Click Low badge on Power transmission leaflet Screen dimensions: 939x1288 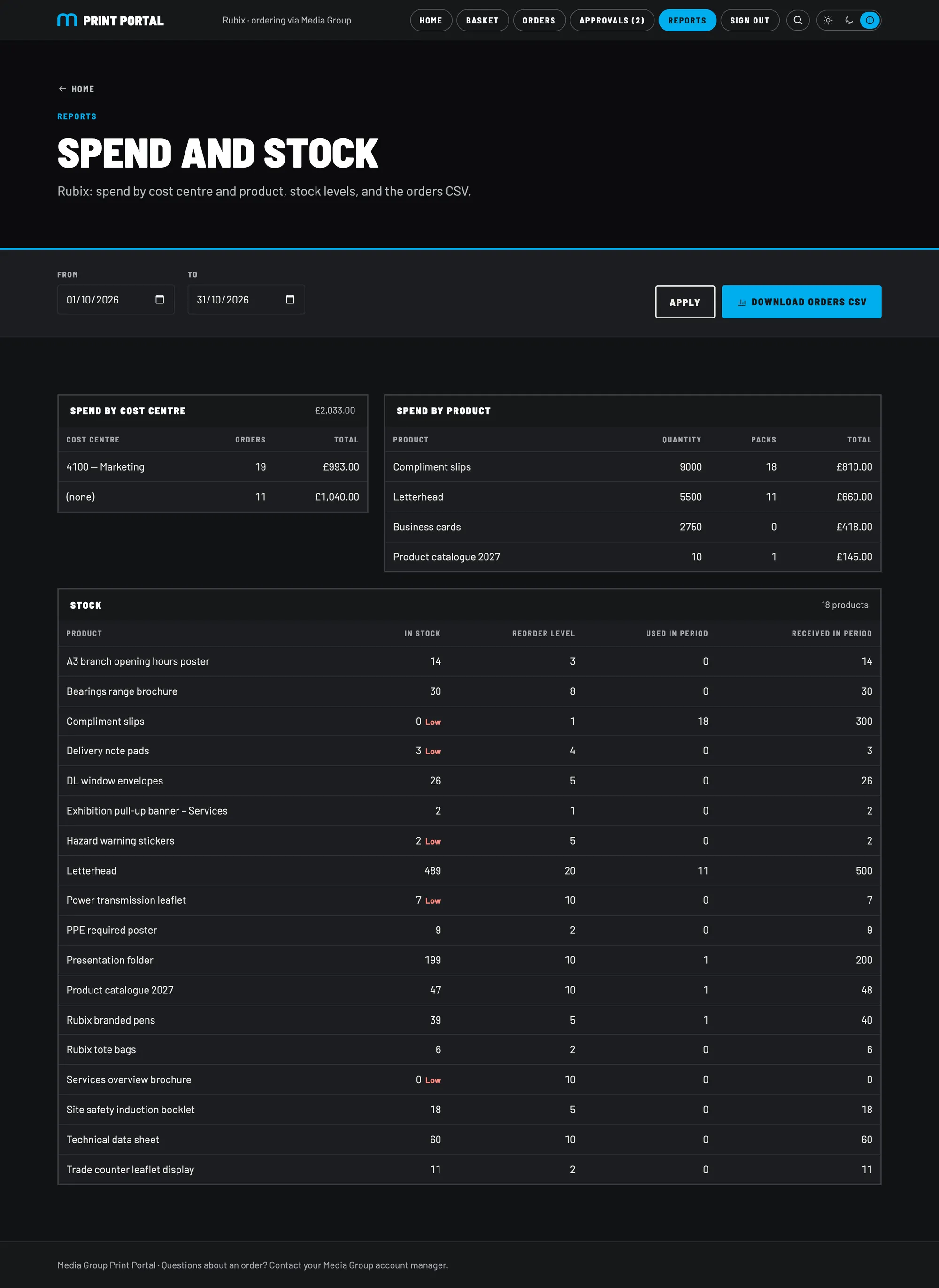pyautogui.click(x=433, y=901)
